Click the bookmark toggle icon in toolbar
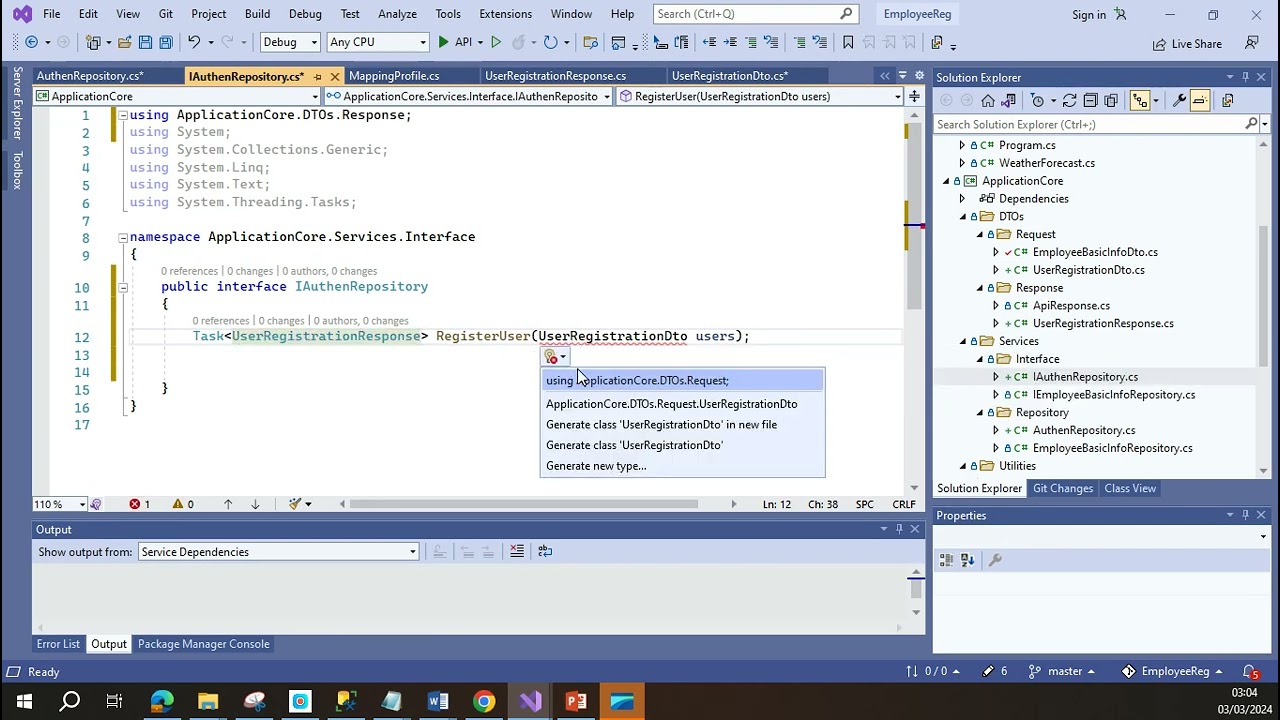The height and width of the screenshot is (720, 1280). pyautogui.click(x=848, y=43)
